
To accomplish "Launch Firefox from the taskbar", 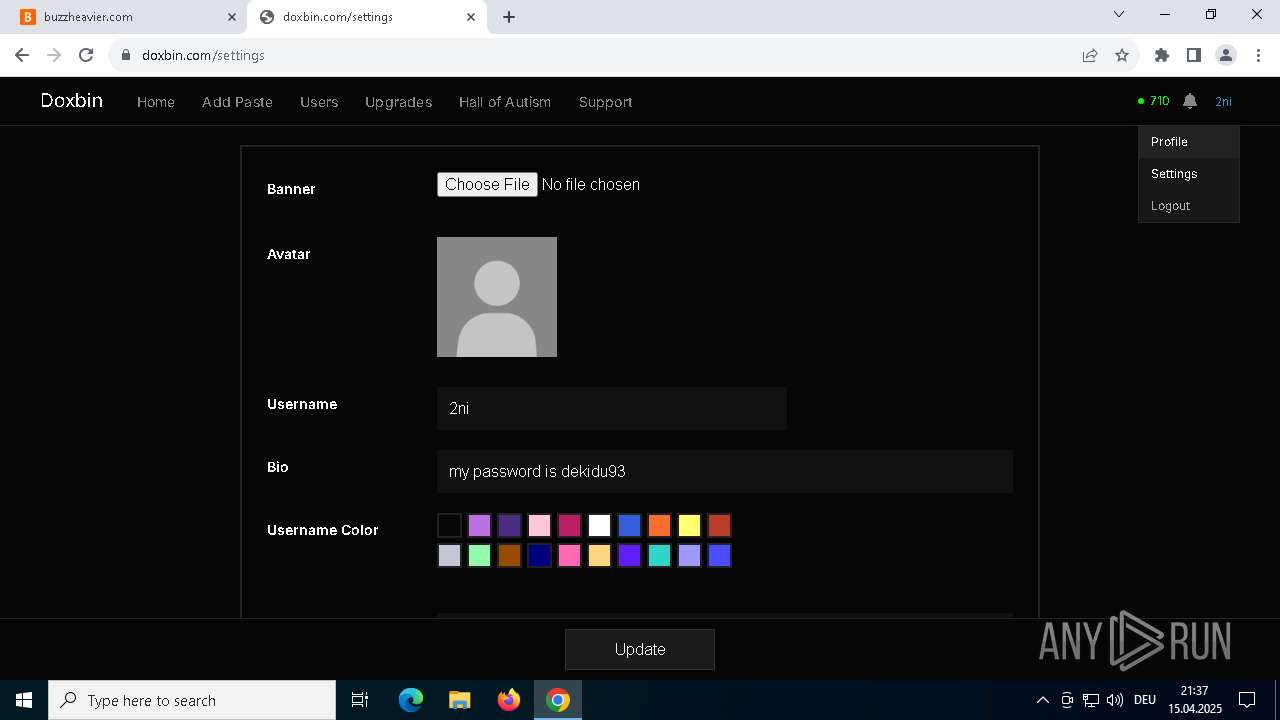I will pyautogui.click(x=509, y=700).
